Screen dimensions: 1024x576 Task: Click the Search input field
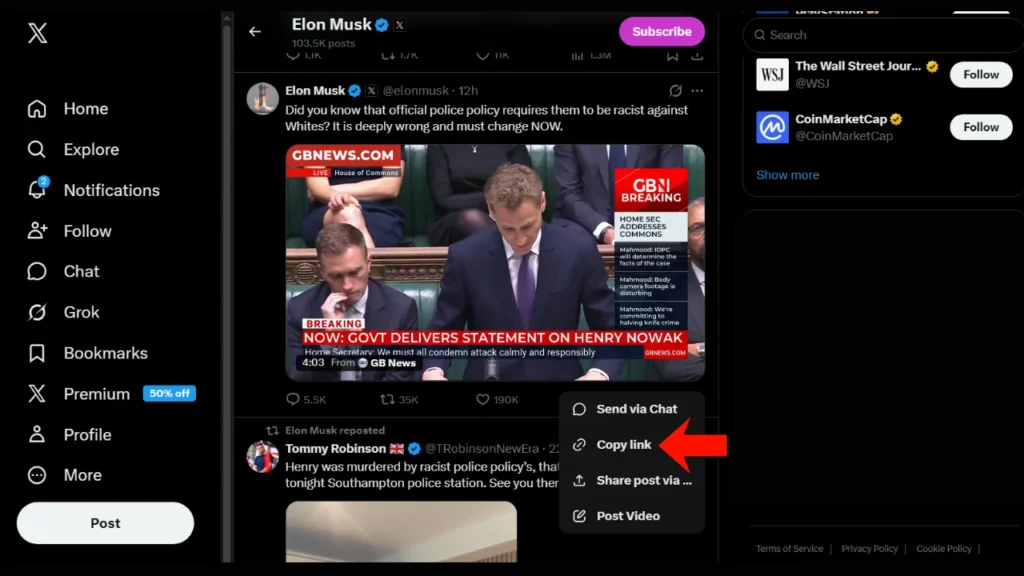[x=883, y=35]
